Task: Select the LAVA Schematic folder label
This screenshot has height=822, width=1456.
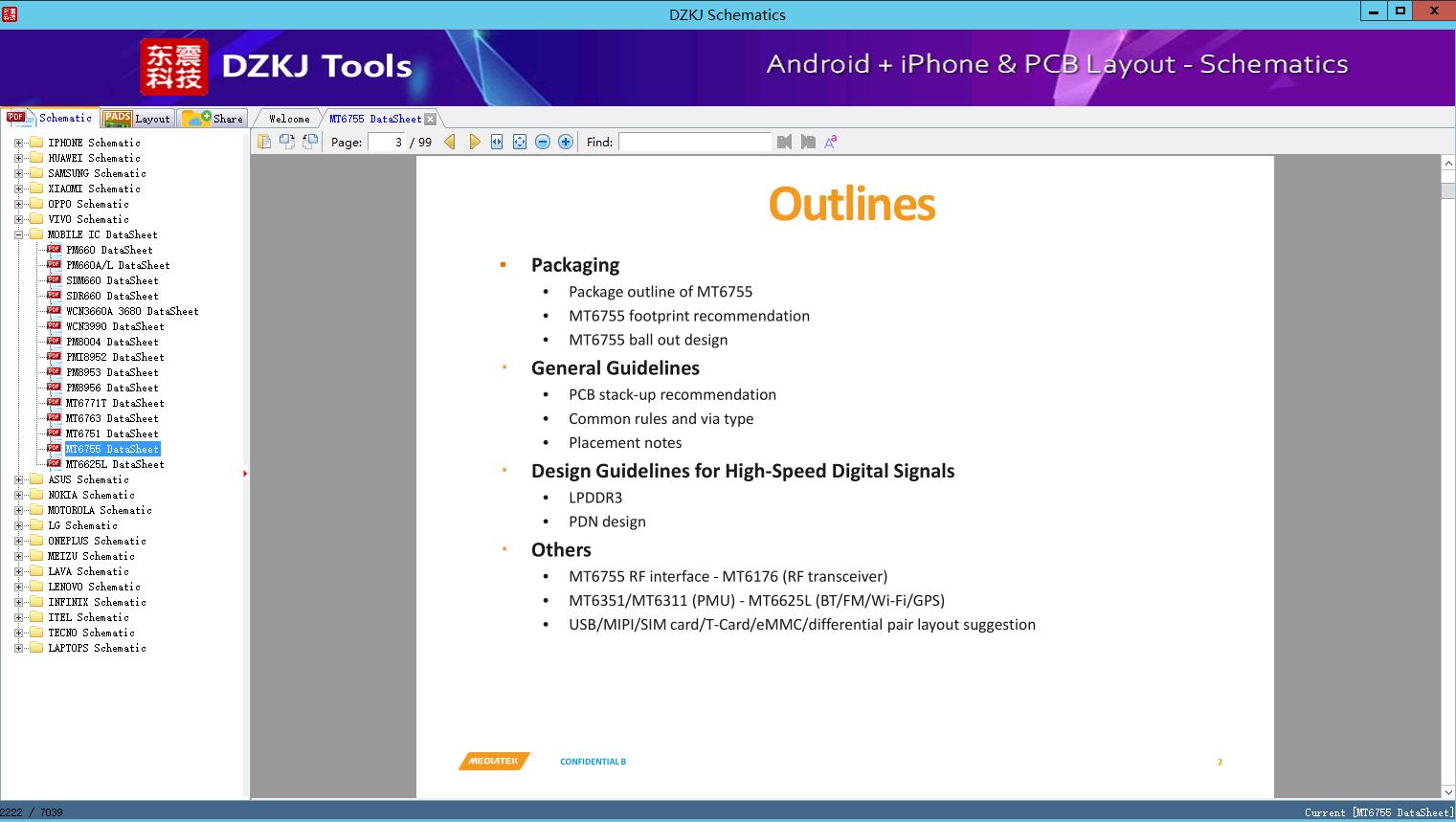Action: tap(88, 571)
